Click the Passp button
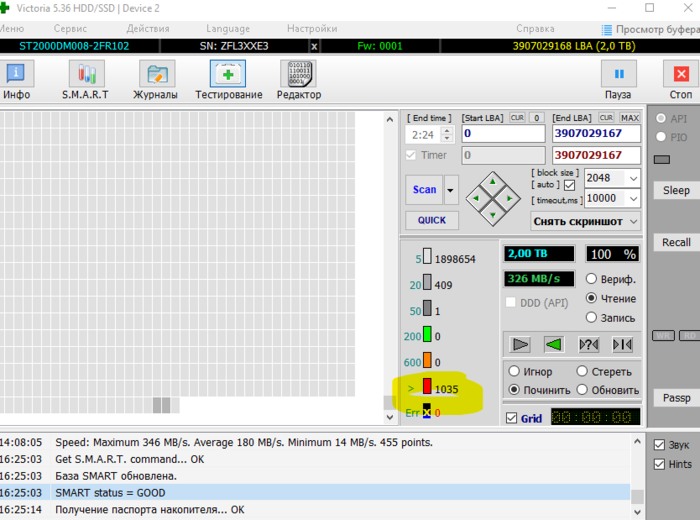The width and height of the screenshot is (700, 520). click(676, 398)
